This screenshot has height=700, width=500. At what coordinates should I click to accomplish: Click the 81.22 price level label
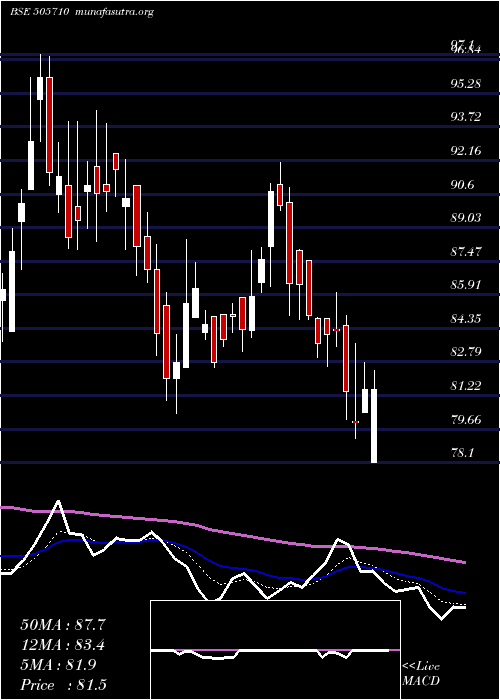point(466,386)
